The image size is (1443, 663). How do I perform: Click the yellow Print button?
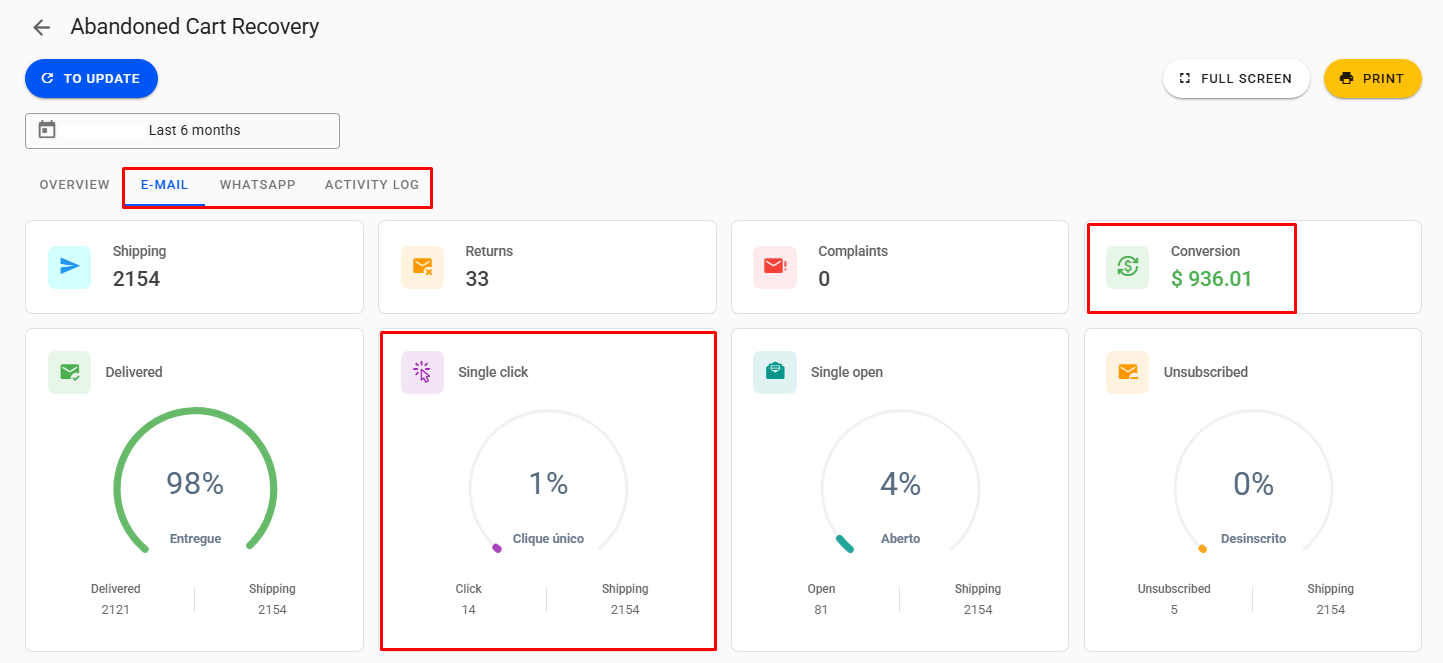click(x=1372, y=79)
